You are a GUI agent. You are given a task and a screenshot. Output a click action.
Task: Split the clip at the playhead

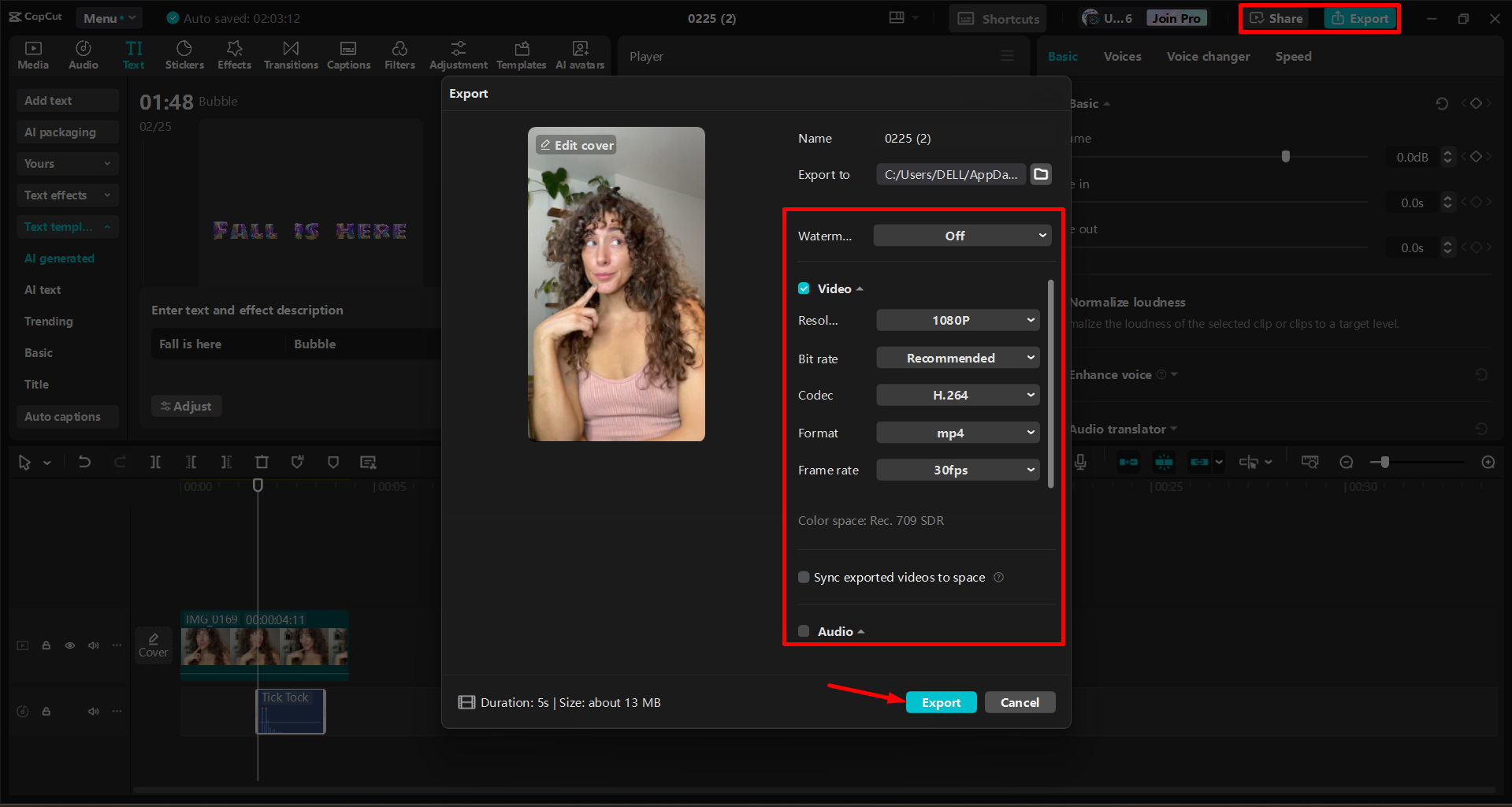155,462
